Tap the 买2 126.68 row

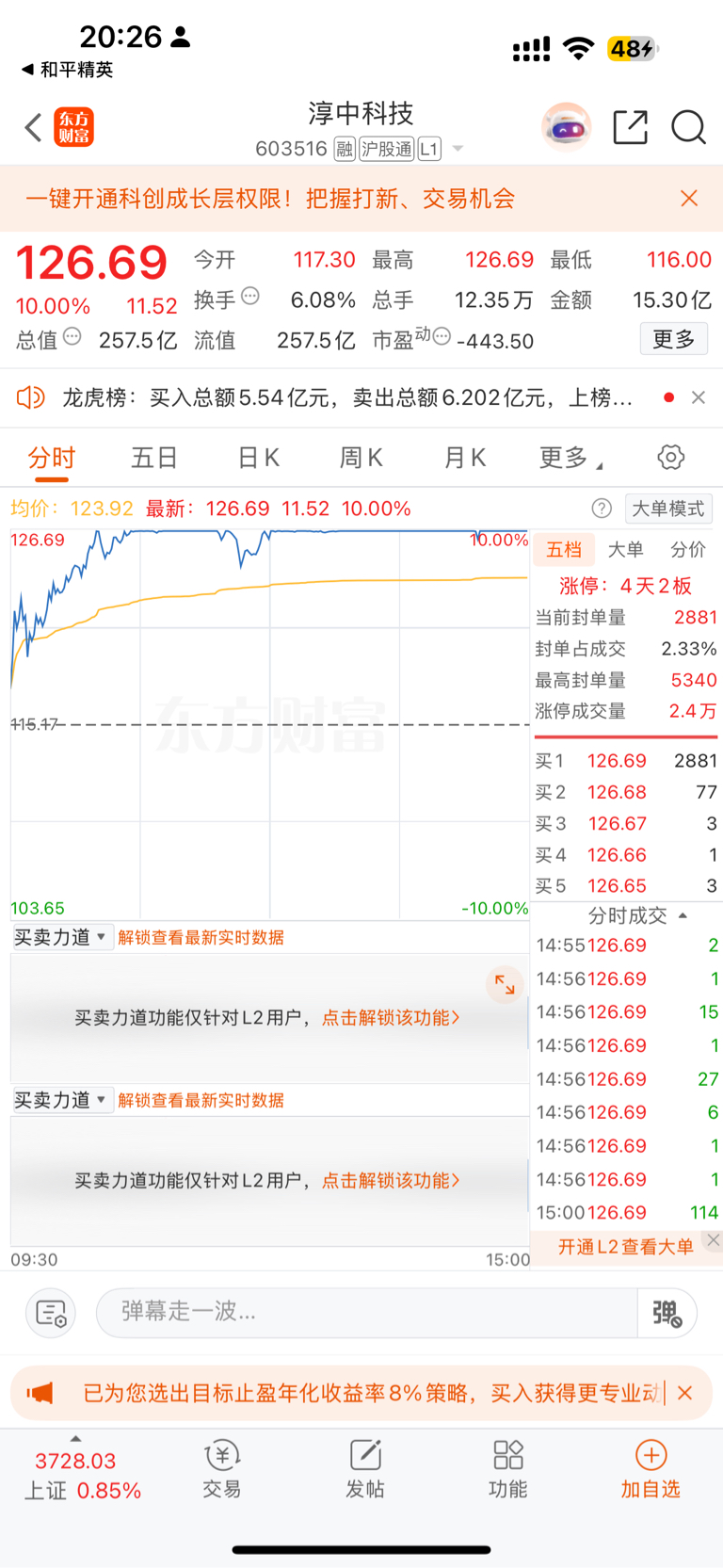pos(626,792)
